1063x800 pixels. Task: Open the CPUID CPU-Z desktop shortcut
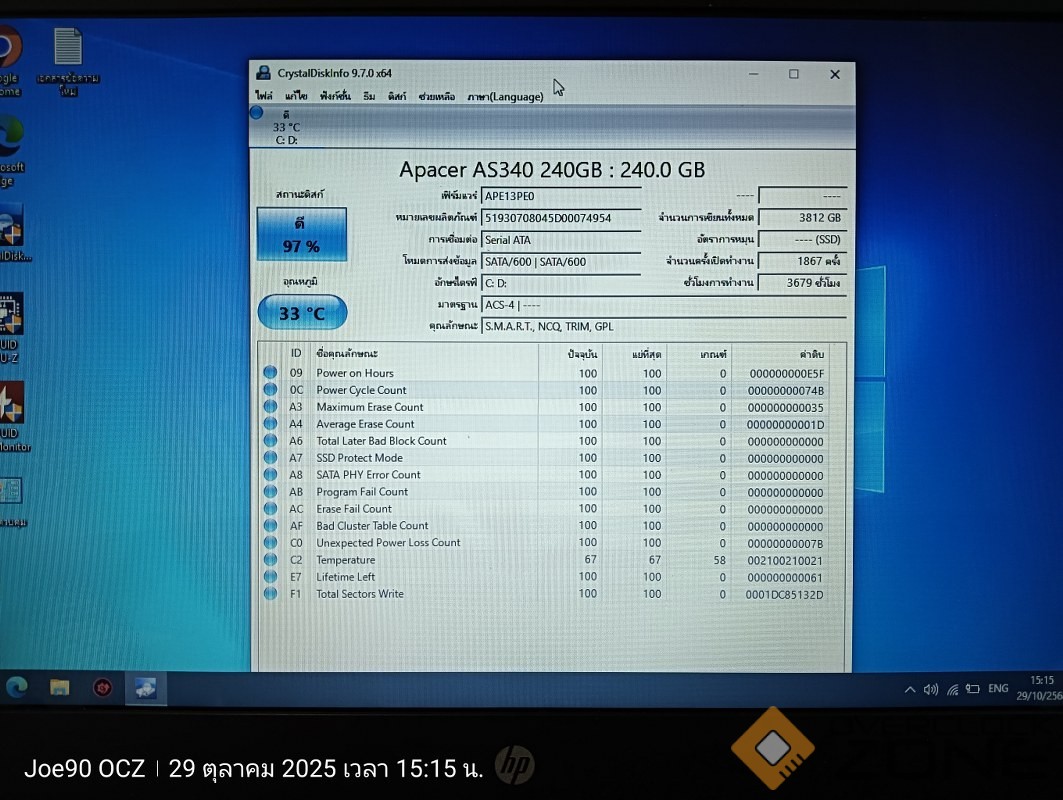(x=11, y=328)
